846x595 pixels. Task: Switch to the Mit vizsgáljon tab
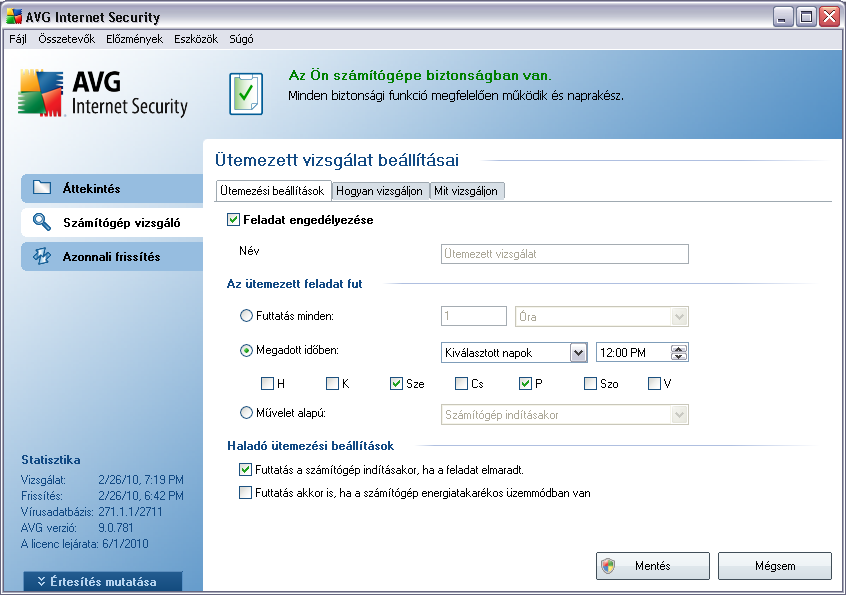click(x=466, y=191)
